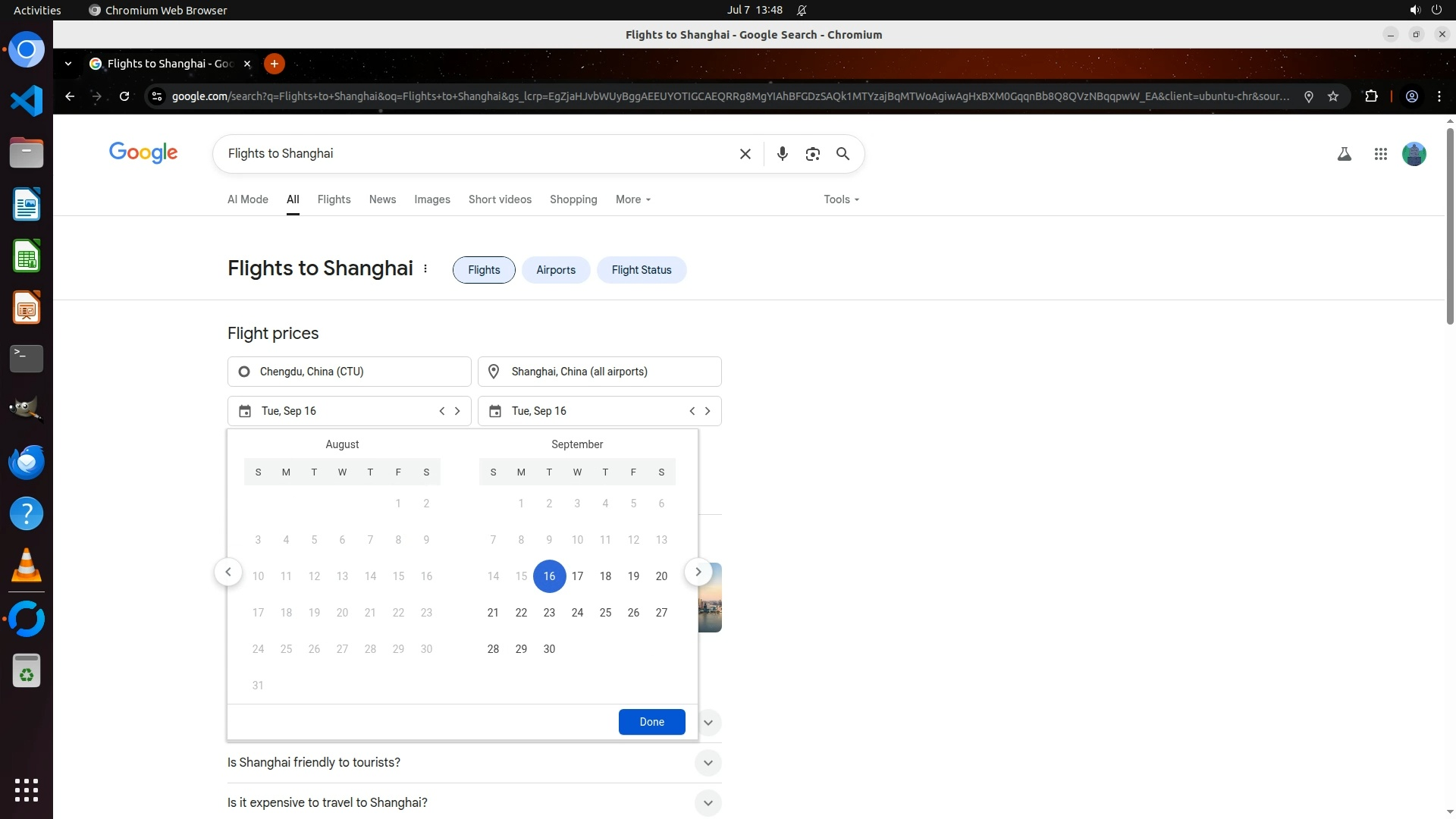Select the Flight Status filter chip

click(641, 270)
